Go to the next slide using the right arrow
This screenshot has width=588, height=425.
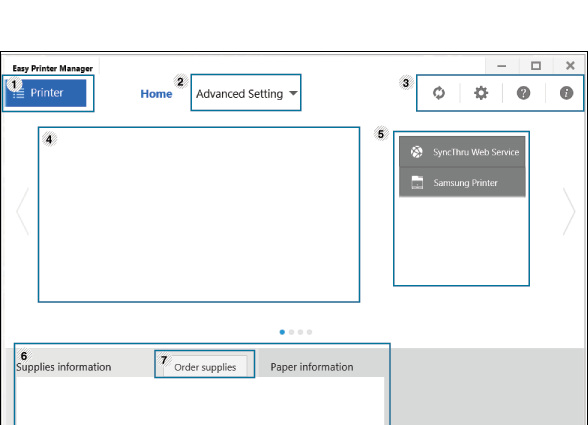tap(569, 212)
